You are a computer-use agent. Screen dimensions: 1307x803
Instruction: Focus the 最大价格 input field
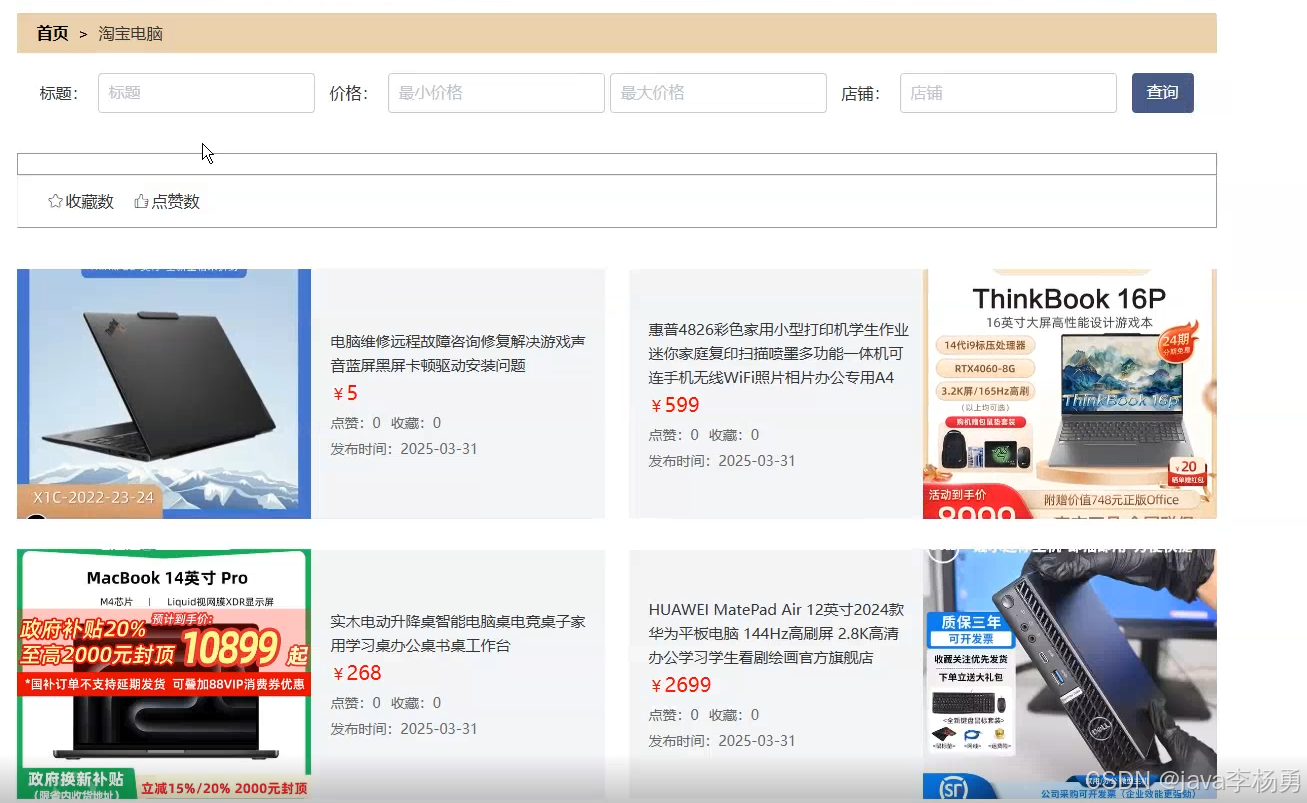point(718,93)
